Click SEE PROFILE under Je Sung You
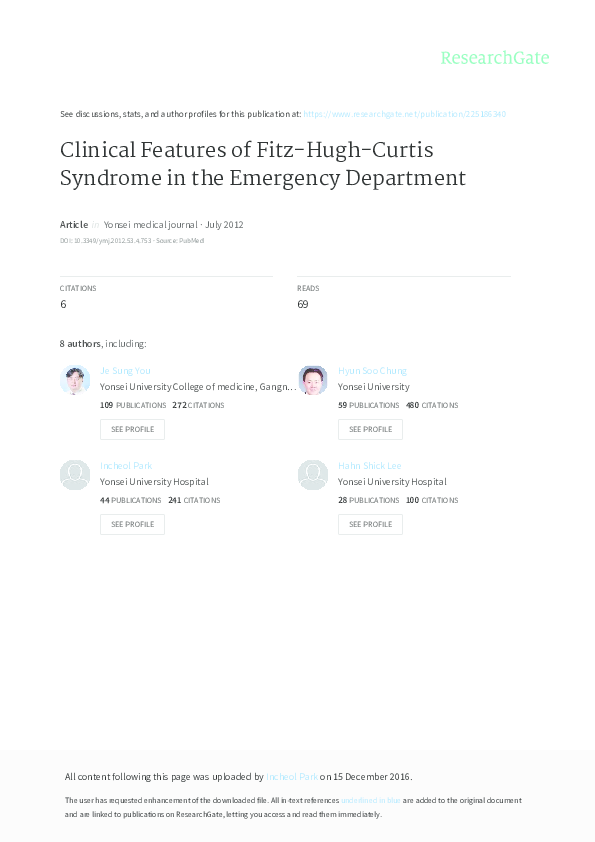Screen dimensions: 595x842 (x=132, y=429)
